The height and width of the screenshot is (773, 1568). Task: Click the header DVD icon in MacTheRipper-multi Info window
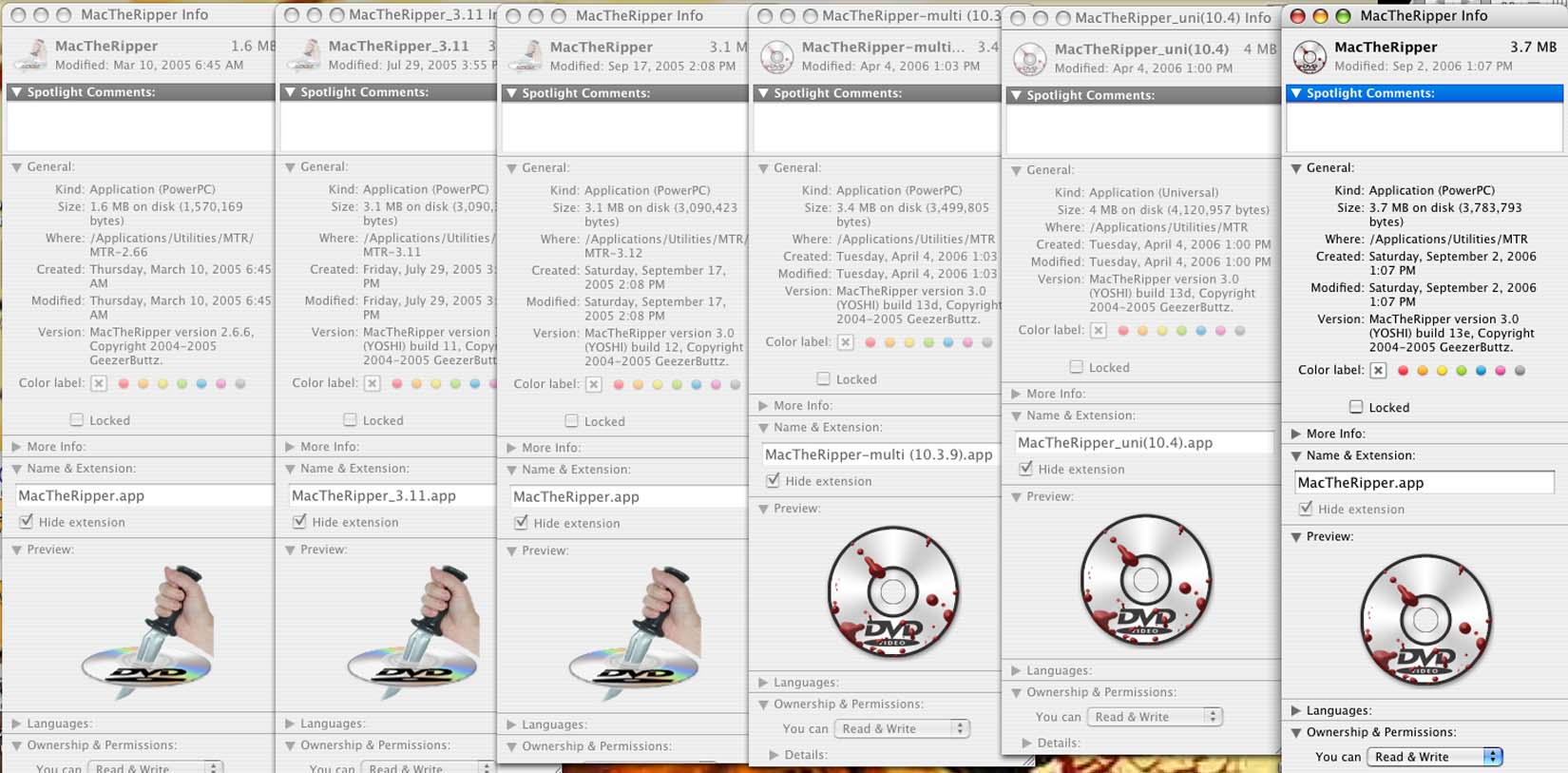click(776, 57)
